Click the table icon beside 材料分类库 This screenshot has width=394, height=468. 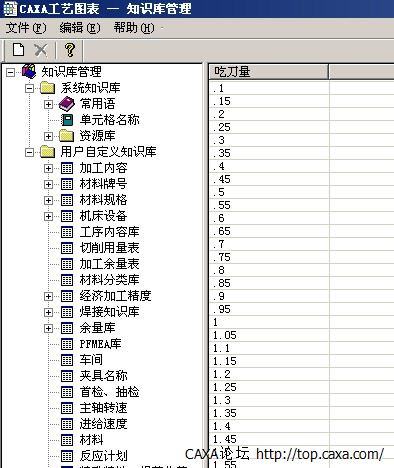coord(67,280)
